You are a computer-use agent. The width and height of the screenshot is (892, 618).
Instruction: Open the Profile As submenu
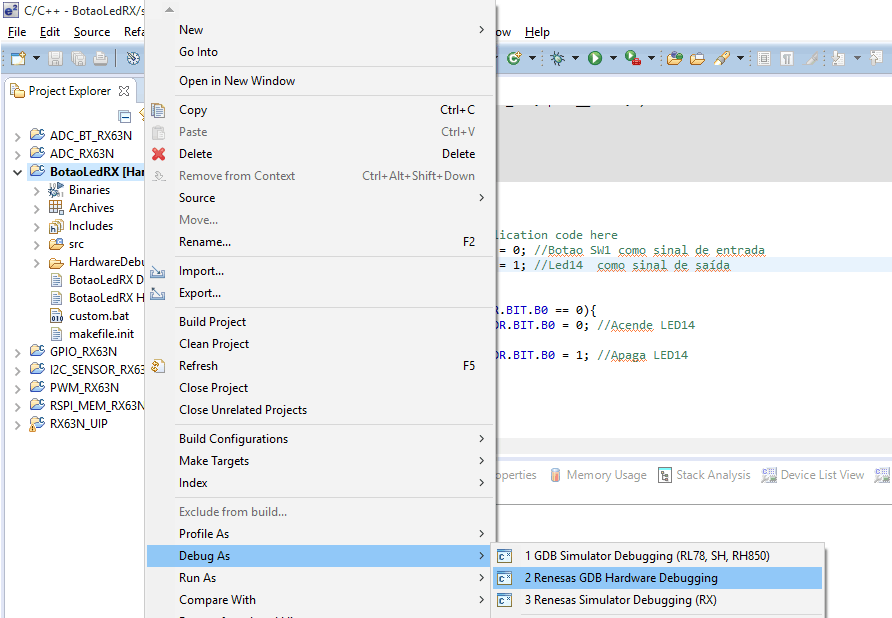point(320,534)
